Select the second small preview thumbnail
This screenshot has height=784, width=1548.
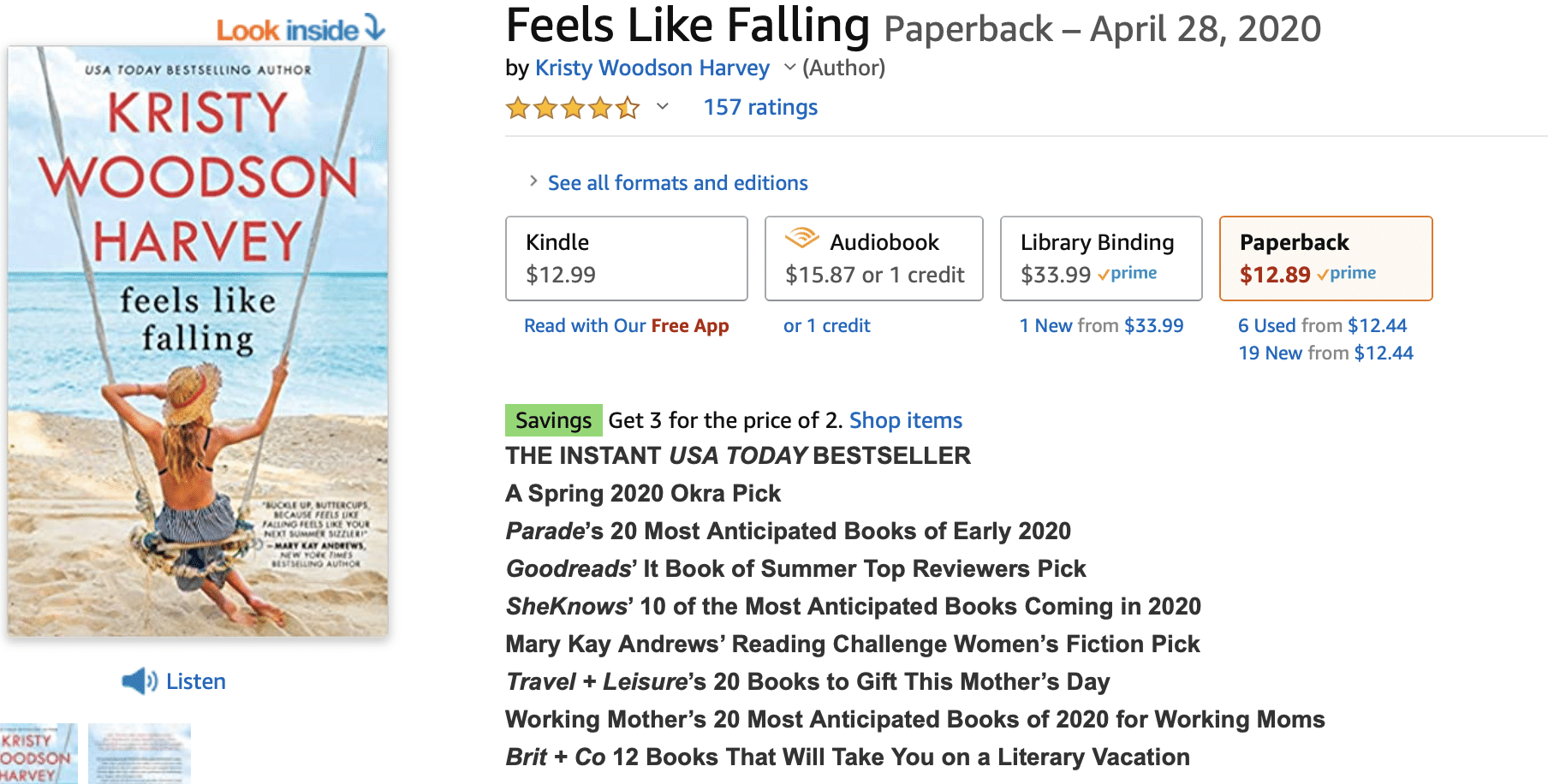(x=140, y=753)
